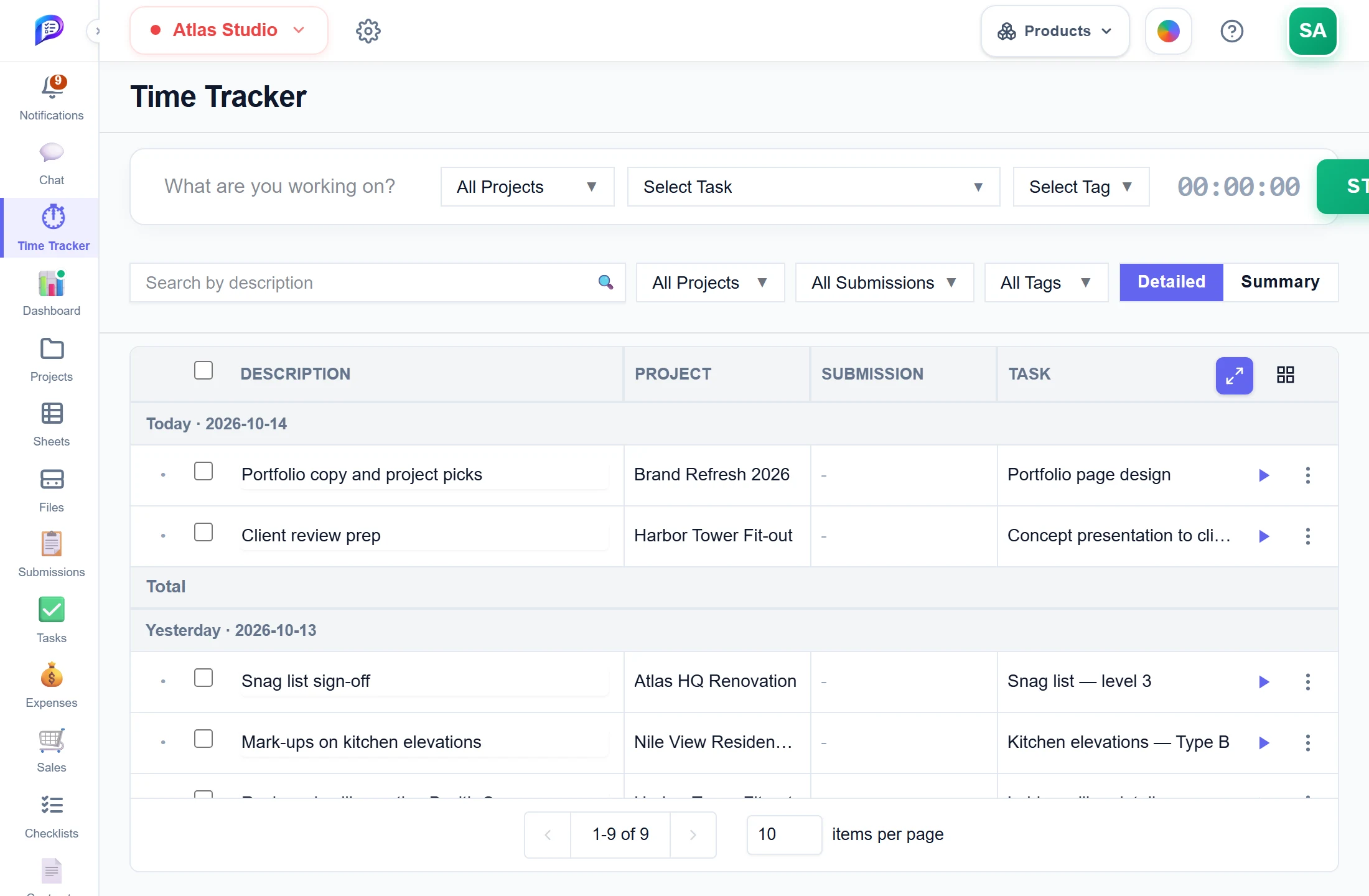
Task: Open the All Submissions filter dropdown
Action: [884, 282]
